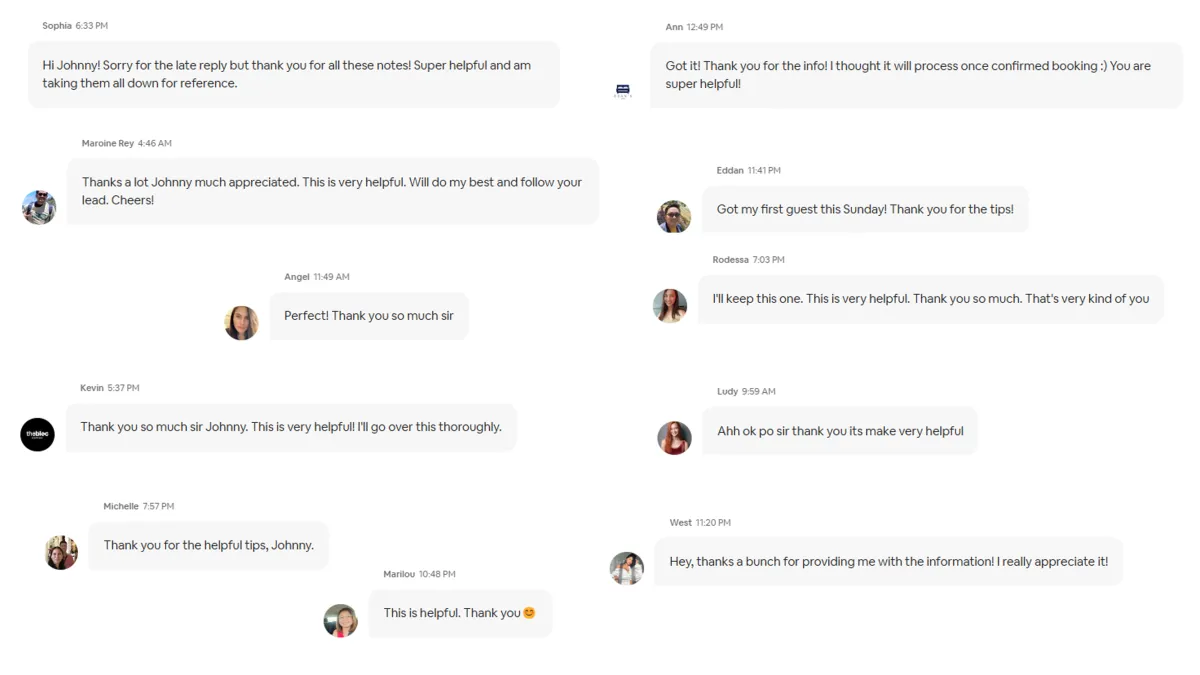This screenshot has height=675, width=1200.
Task: Click Ann's small blue logo avatar
Action: tap(623, 91)
